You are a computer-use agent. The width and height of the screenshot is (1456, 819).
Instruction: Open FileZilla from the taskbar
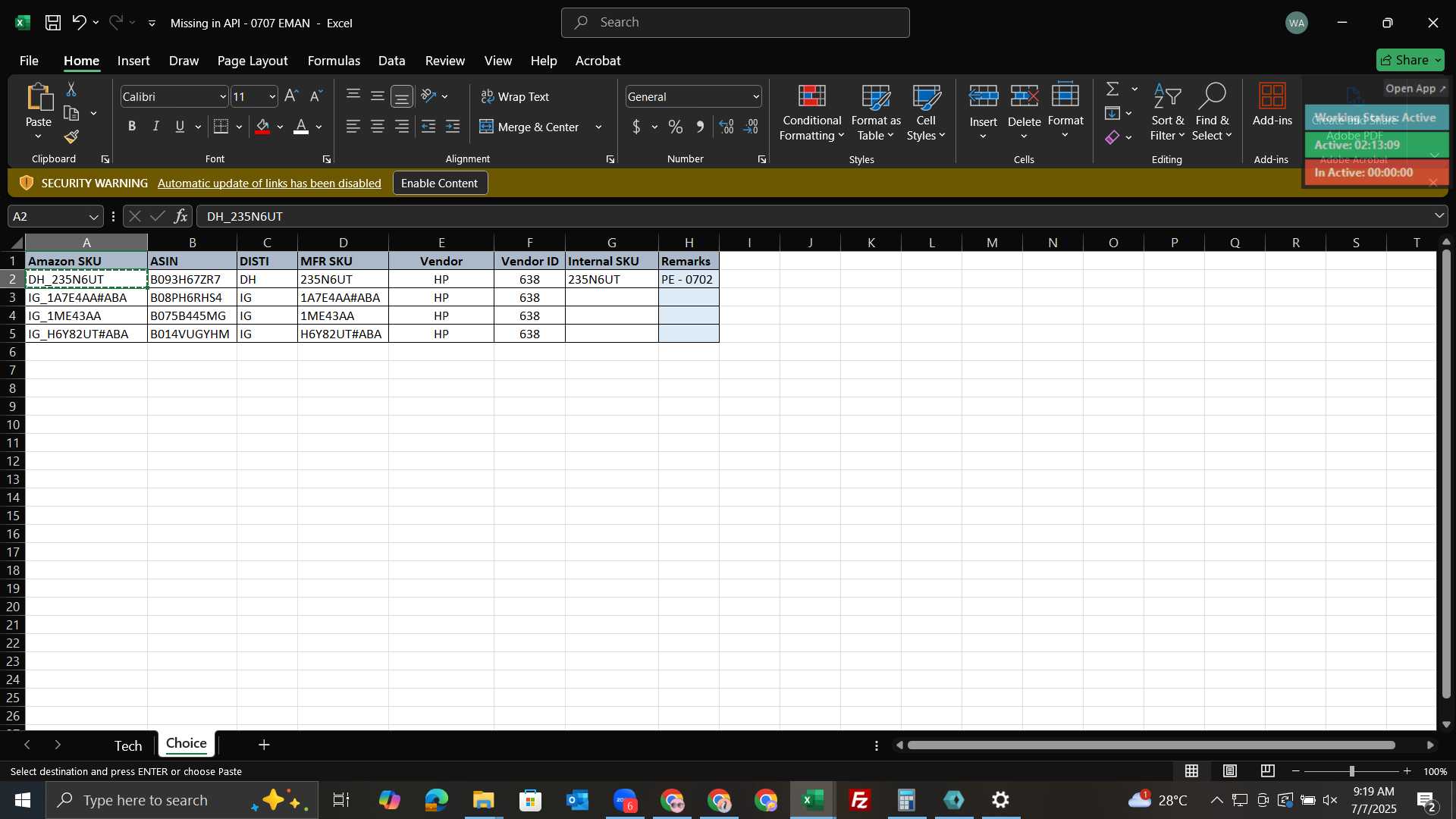(860, 800)
